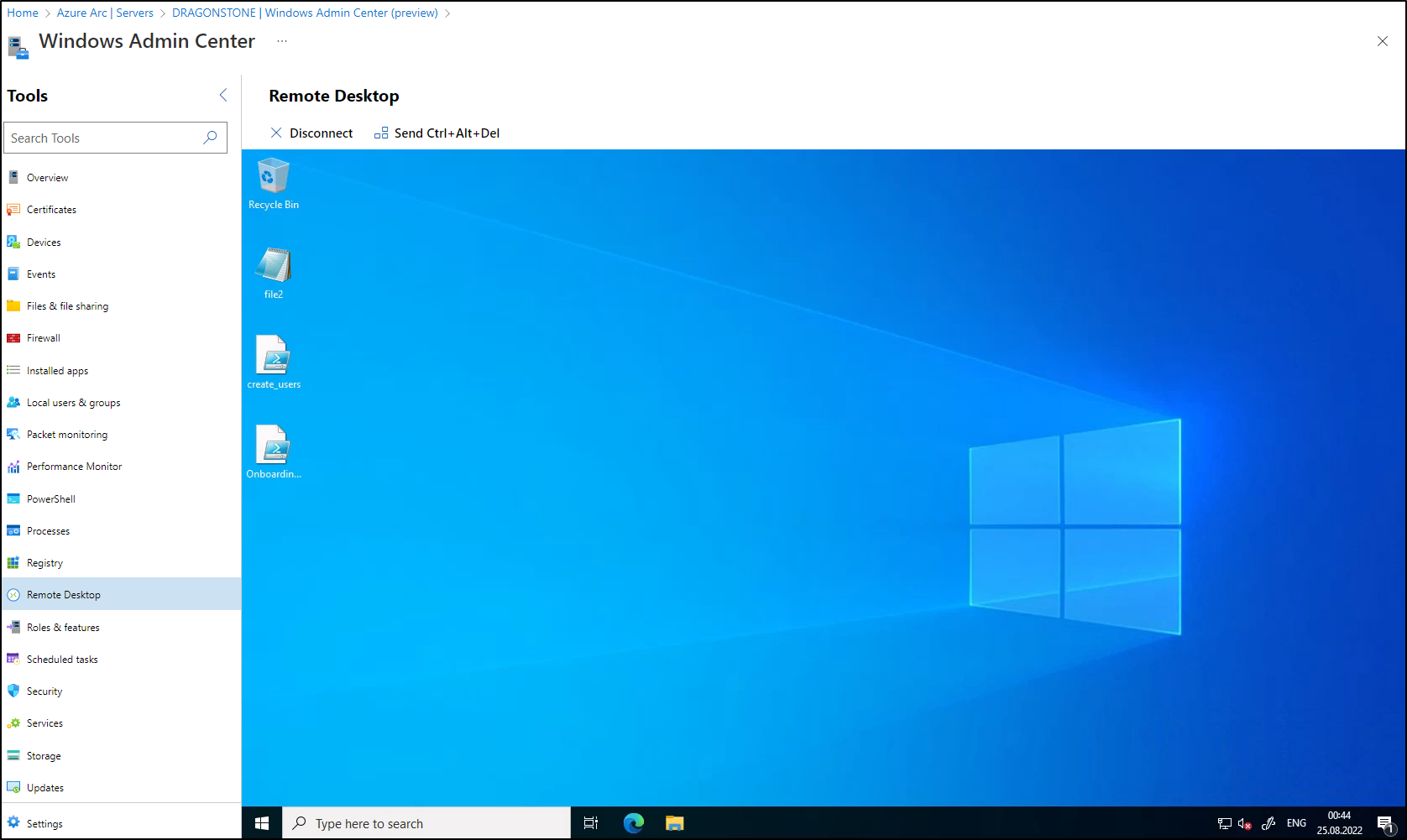
Task: Open Local users & groups icon
Action: pyautogui.click(x=13, y=402)
